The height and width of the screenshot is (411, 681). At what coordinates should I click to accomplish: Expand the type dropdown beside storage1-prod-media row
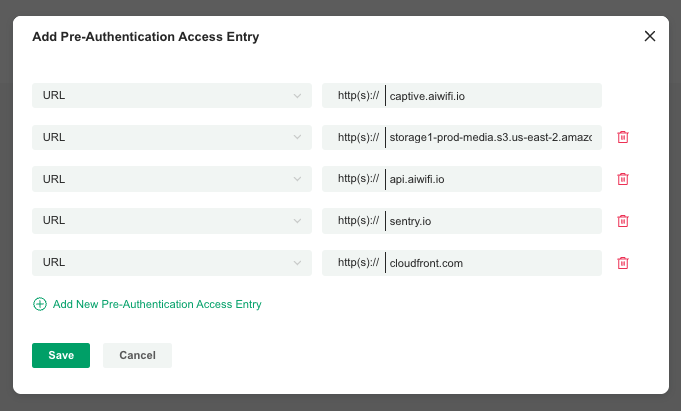(x=172, y=137)
